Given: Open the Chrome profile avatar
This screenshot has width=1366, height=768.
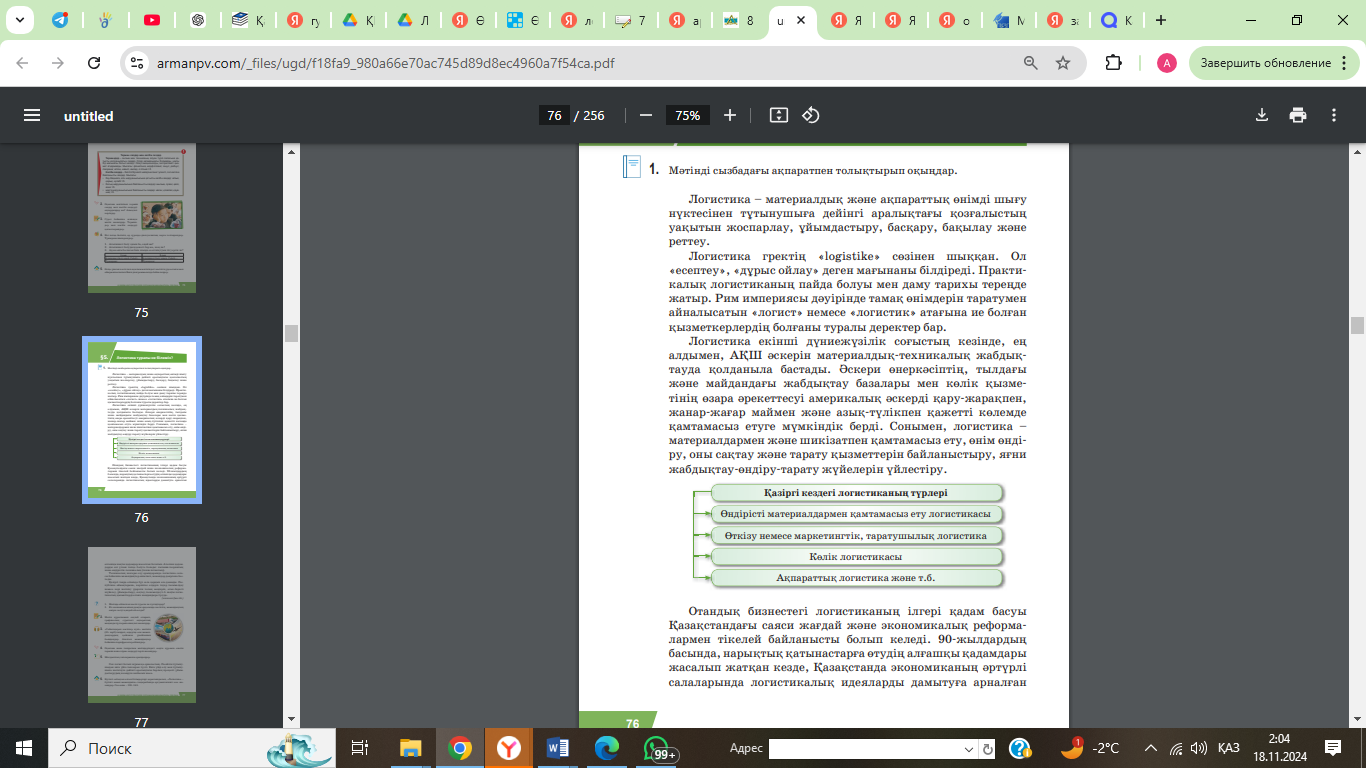Looking at the screenshot, I should tap(1167, 62).
